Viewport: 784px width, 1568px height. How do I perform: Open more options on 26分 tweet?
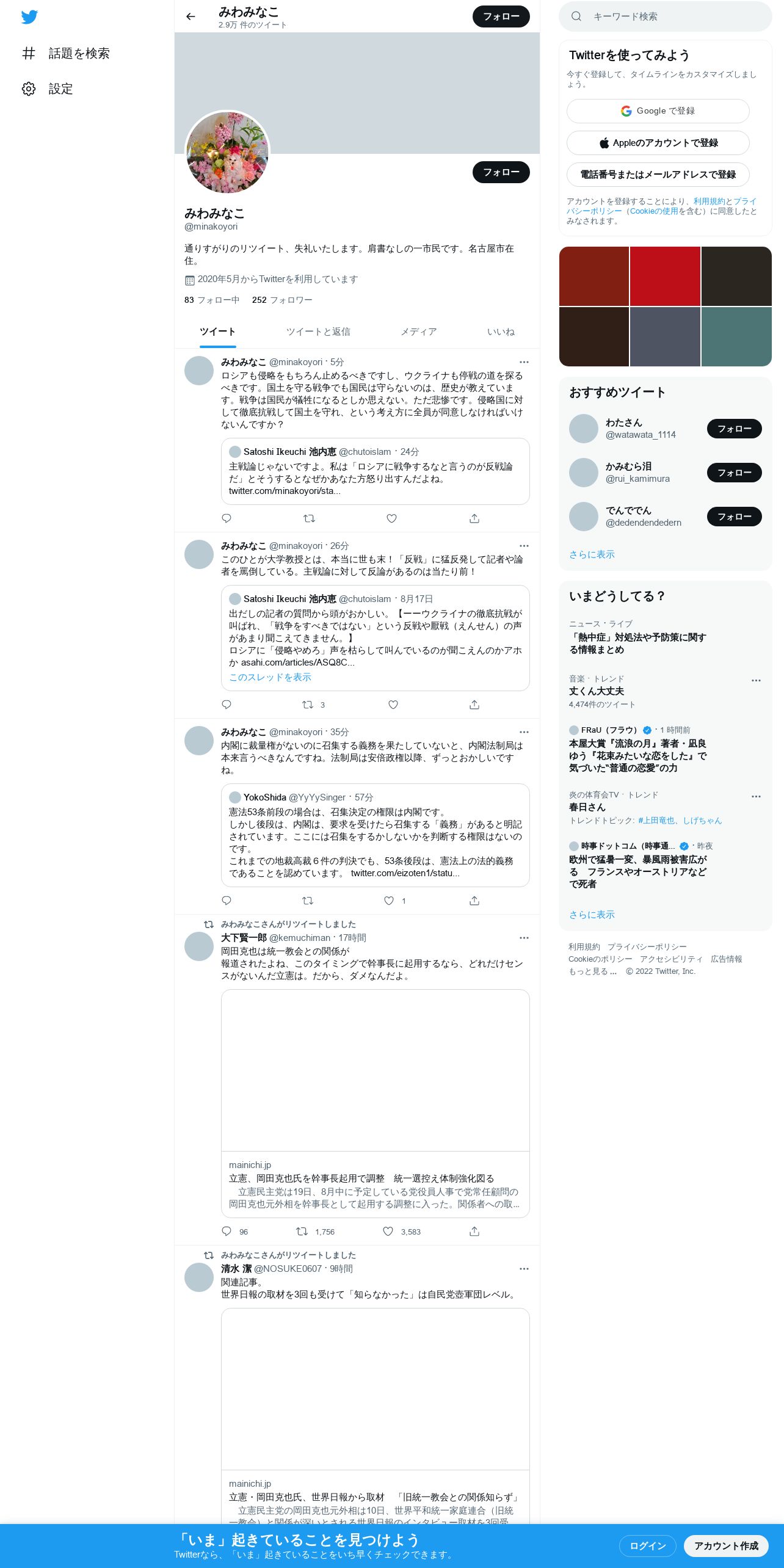point(524,546)
